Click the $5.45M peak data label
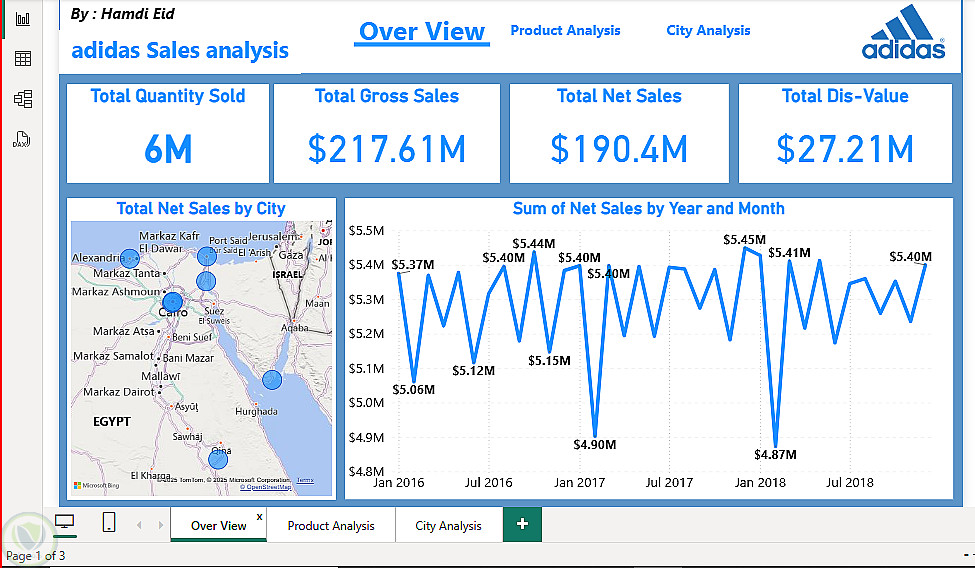The image size is (975, 568). pos(744,240)
